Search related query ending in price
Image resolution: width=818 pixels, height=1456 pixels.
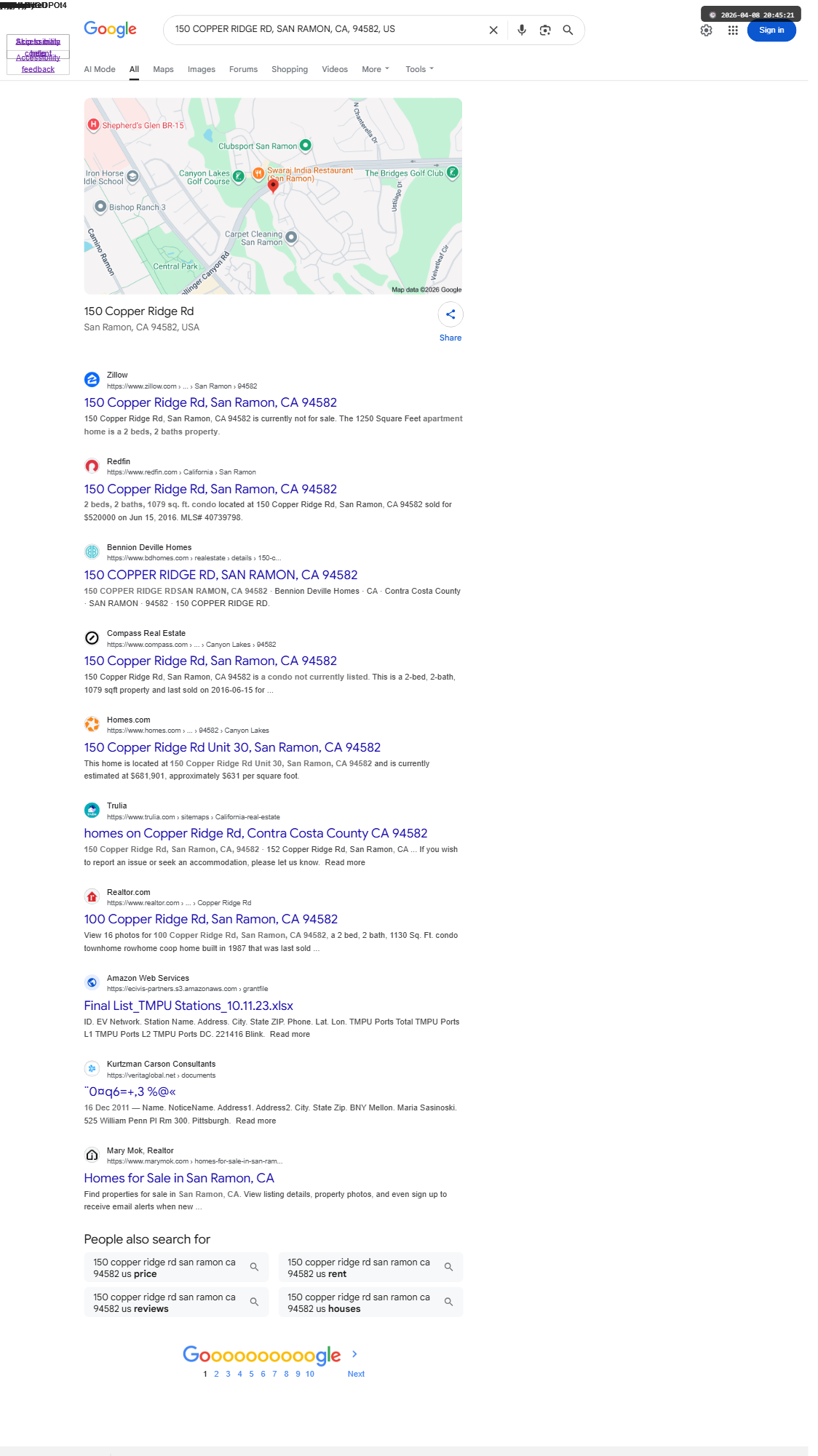coord(176,1268)
